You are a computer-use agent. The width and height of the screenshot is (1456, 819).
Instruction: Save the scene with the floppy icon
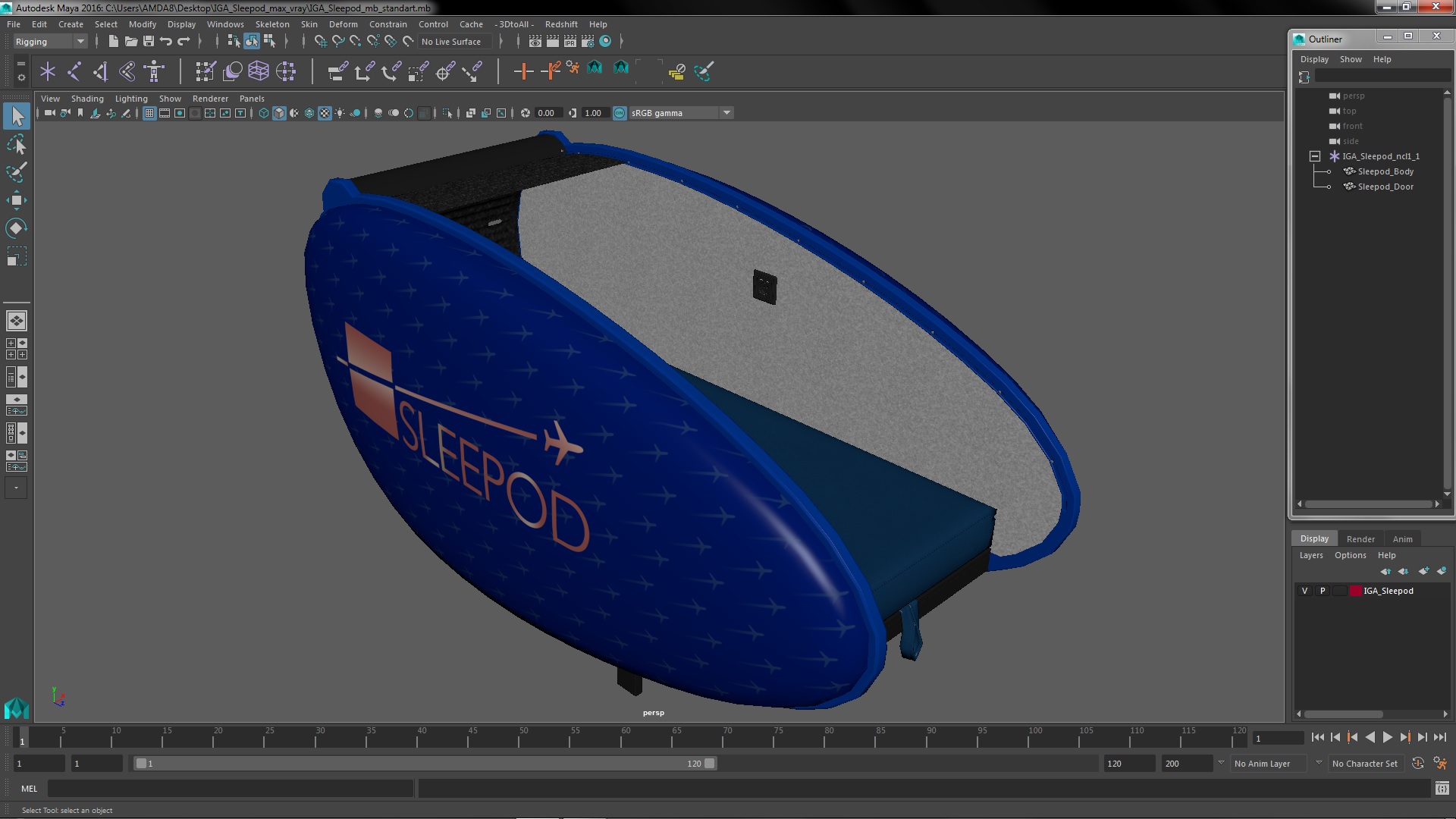click(x=149, y=42)
